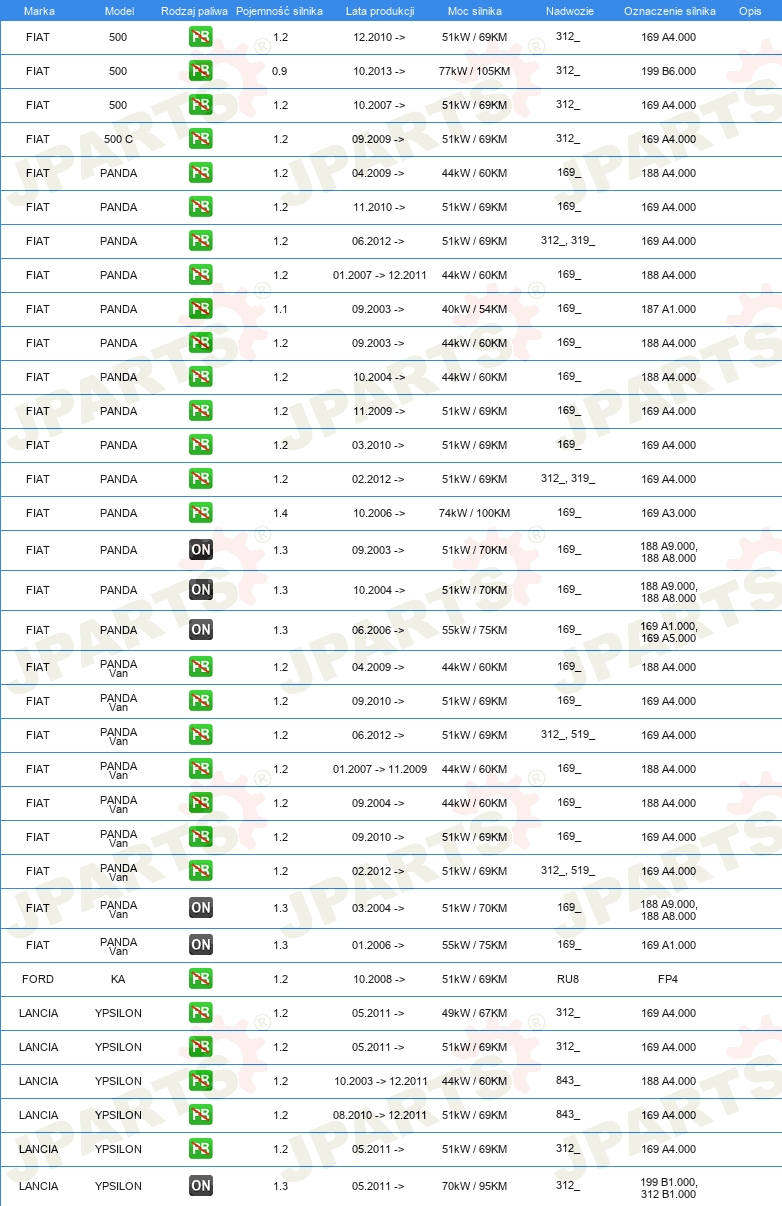
Task: Click the KA model cell
Action: pyautogui.click(x=118, y=979)
